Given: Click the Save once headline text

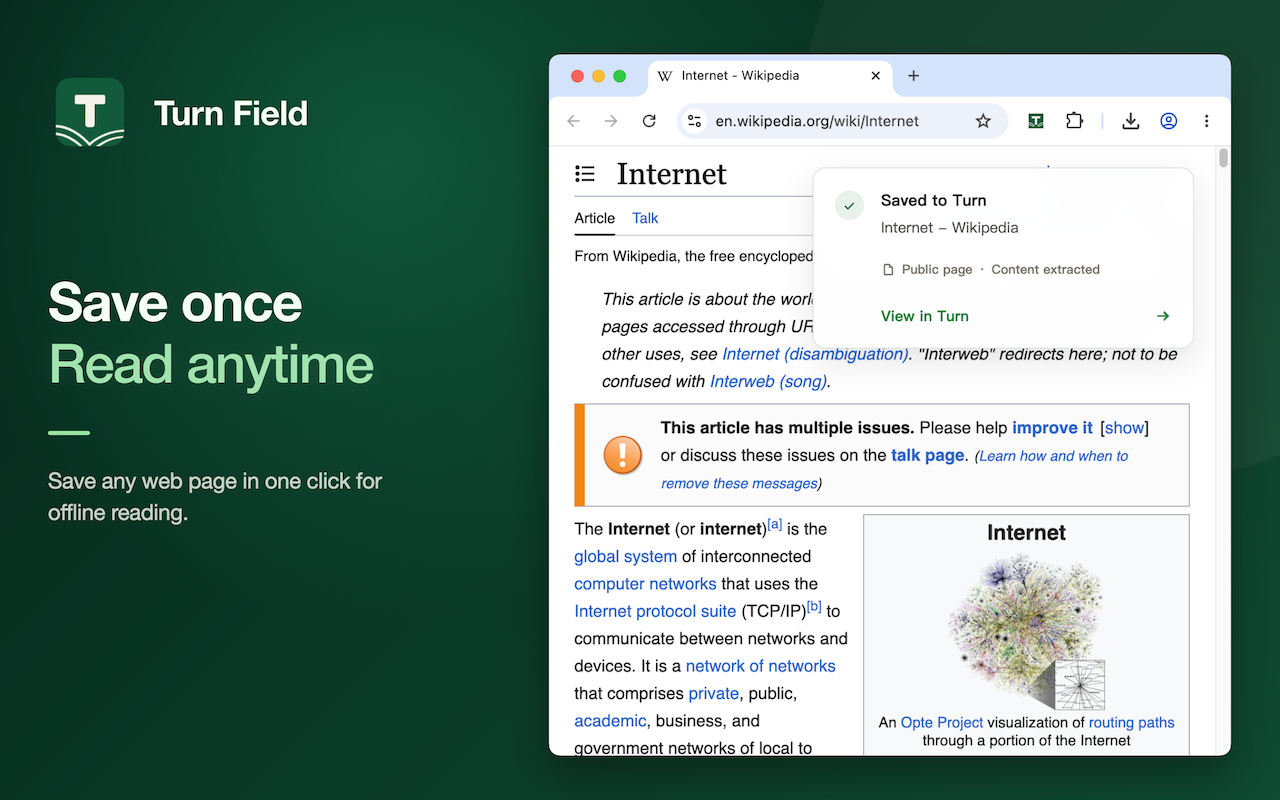Looking at the screenshot, I should click(175, 302).
